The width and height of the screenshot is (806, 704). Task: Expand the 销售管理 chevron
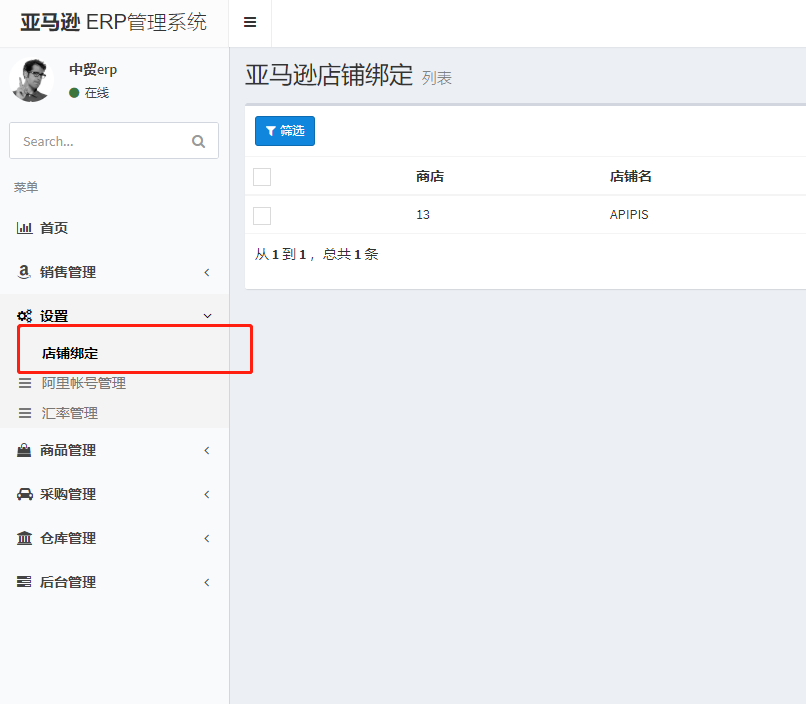[207, 272]
